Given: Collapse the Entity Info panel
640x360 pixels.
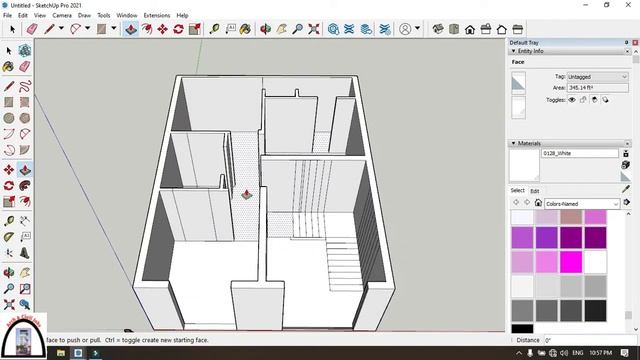Looking at the screenshot, I should pyautogui.click(x=513, y=51).
